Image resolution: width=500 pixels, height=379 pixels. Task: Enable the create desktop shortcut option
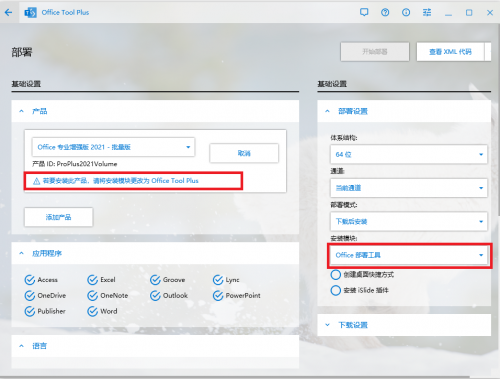(x=336, y=275)
